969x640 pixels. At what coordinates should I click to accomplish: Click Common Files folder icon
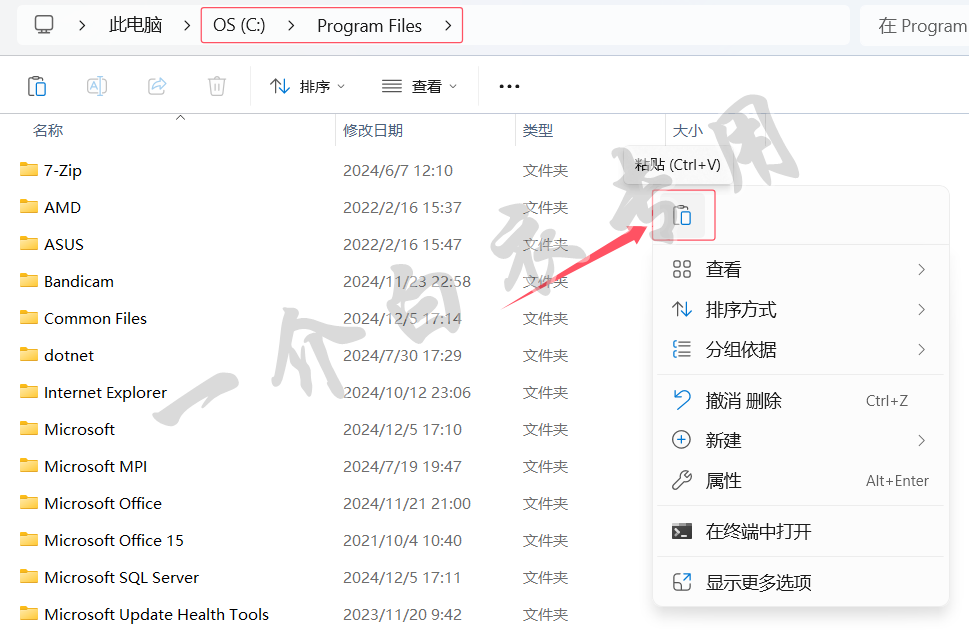(x=29, y=318)
